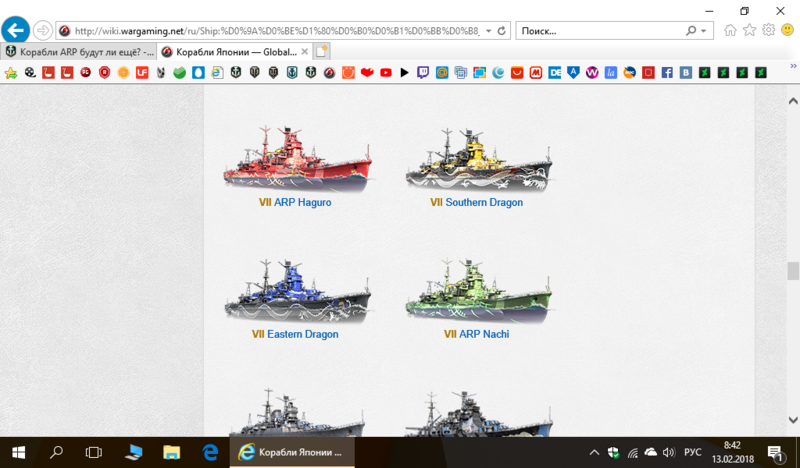Image resolution: width=800 pixels, height=468 pixels.
Task: Launch Microsoft Edge from the taskbar
Action: tap(210, 452)
